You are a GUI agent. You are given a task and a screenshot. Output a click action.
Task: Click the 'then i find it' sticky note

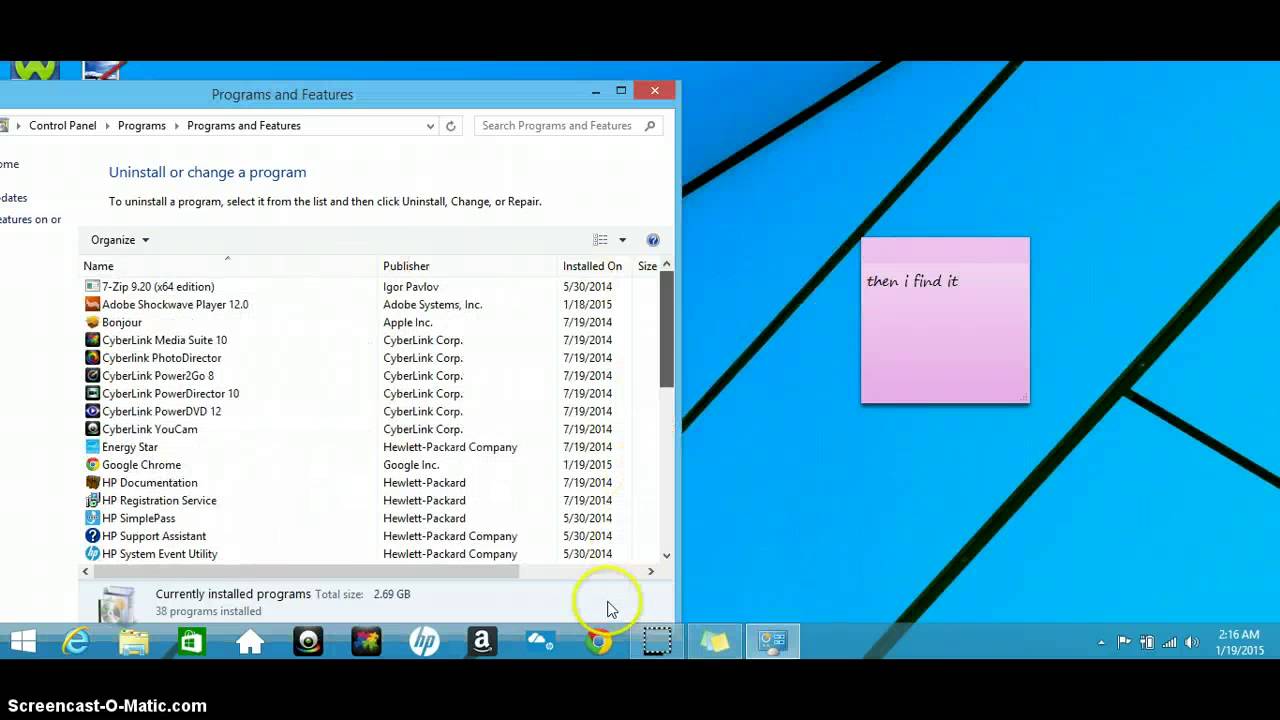pyautogui.click(x=945, y=321)
